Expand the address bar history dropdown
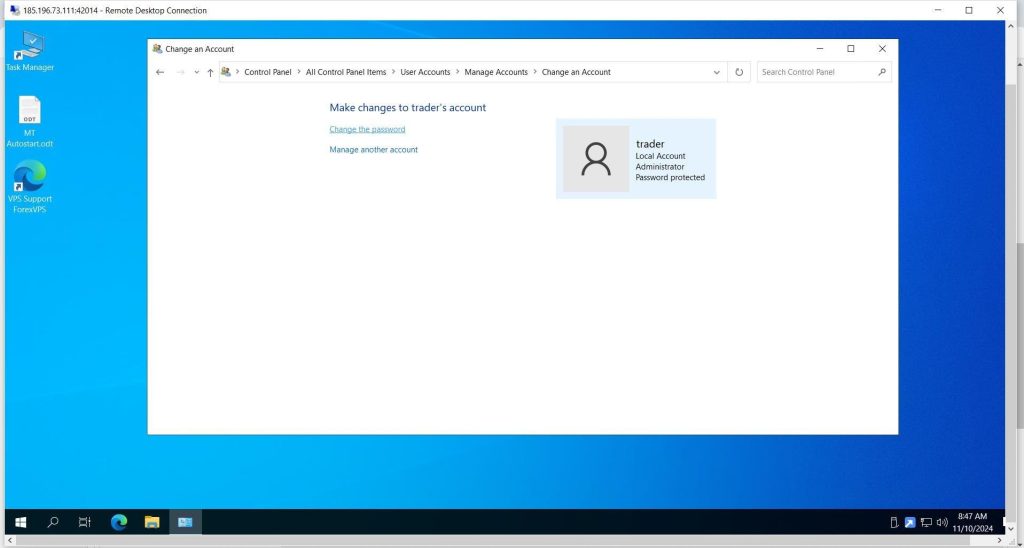Viewport: 1024px width, 548px height. click(716, 73)
